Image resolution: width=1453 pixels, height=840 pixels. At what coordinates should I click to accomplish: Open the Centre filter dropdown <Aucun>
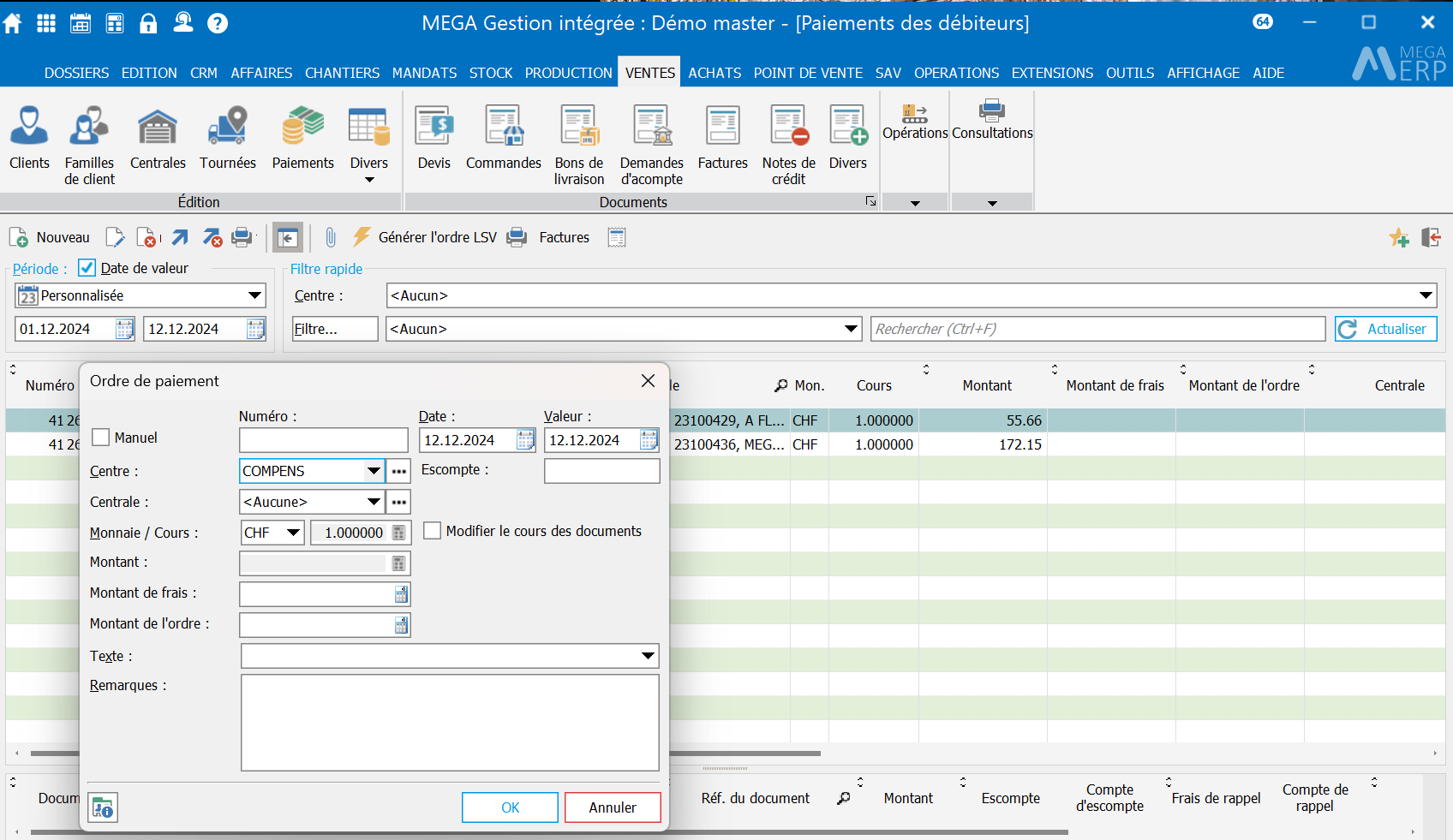(1426, 295)
